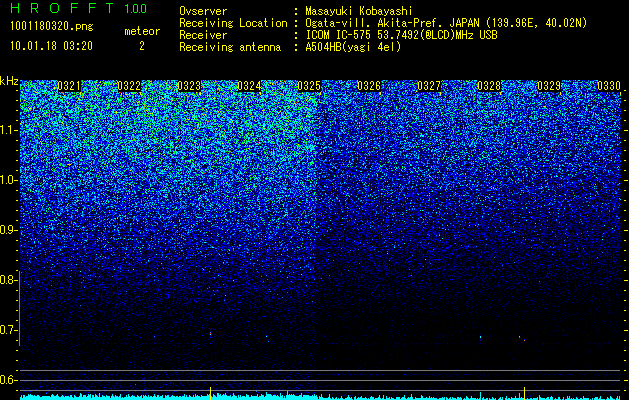The height and width of the screenshot is (400, 629).
Task: Click the Receiving Location label
Action: tap(233, 23)
